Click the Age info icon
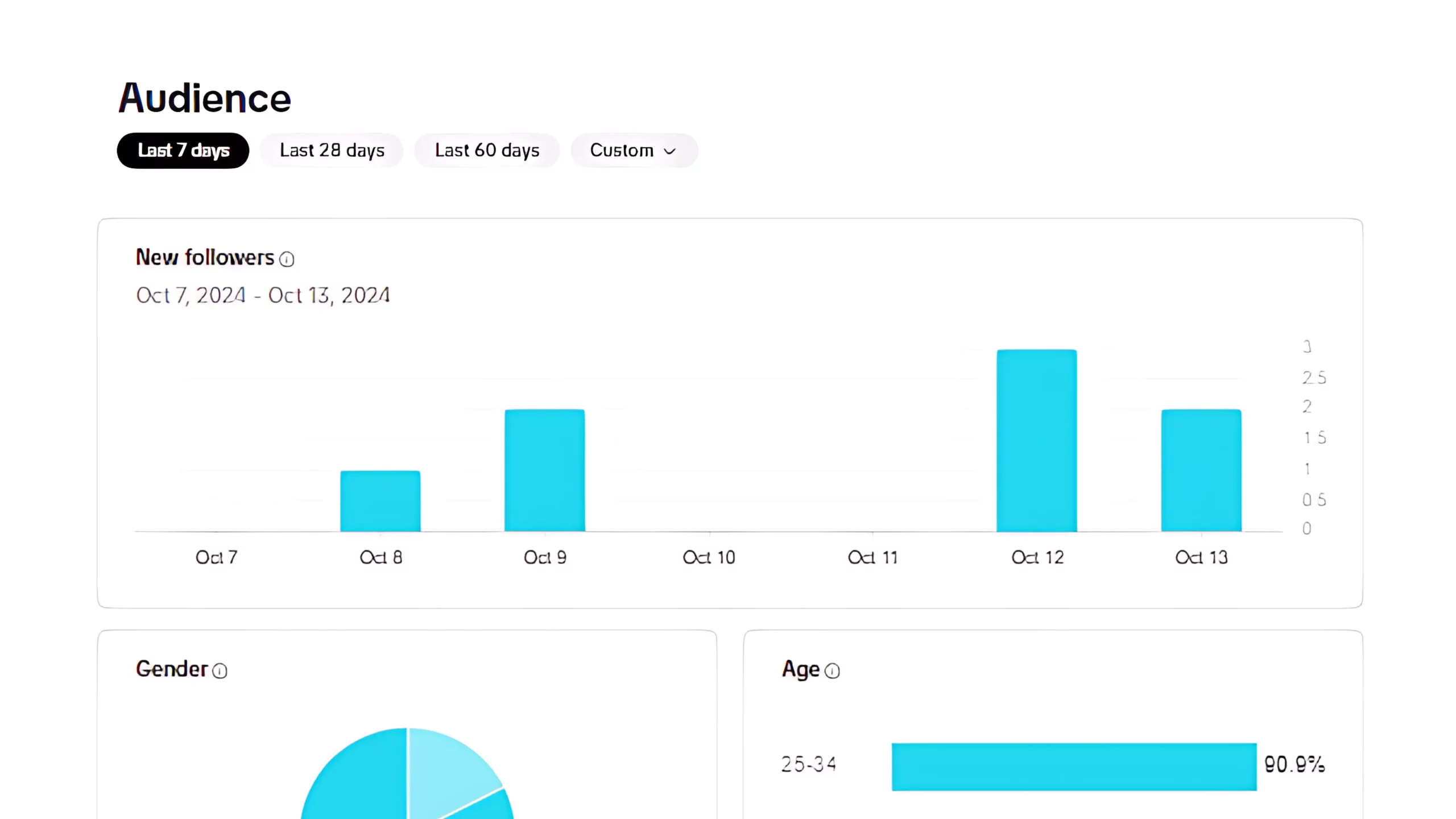Viewport: 1456px width, 819px height. (832, 671)
